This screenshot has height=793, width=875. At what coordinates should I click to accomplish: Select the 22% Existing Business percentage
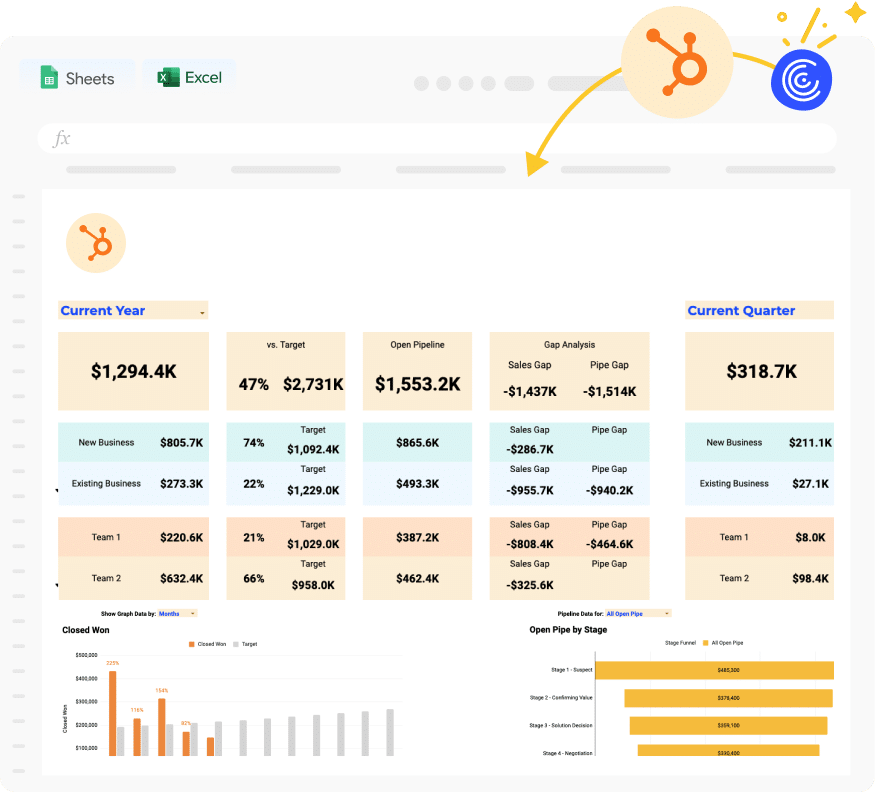[x=254, y=484]
